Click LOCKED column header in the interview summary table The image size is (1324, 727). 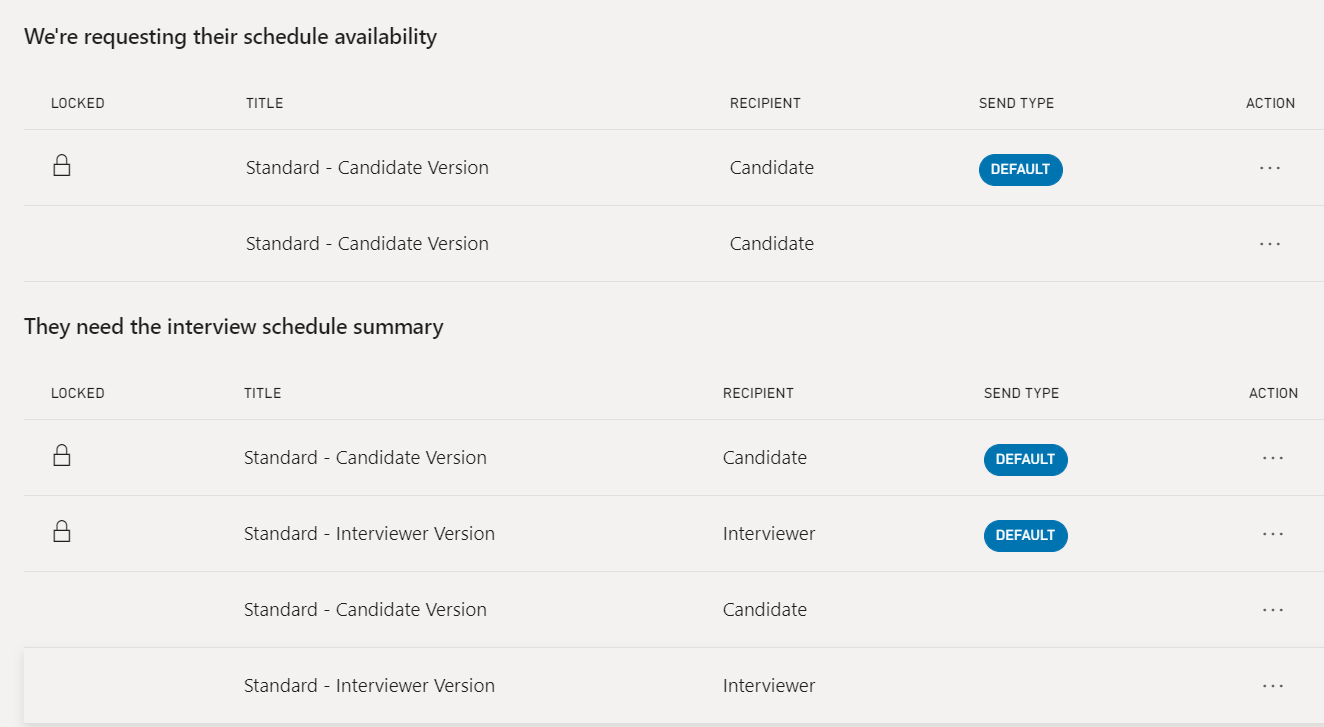click(78, 393)
